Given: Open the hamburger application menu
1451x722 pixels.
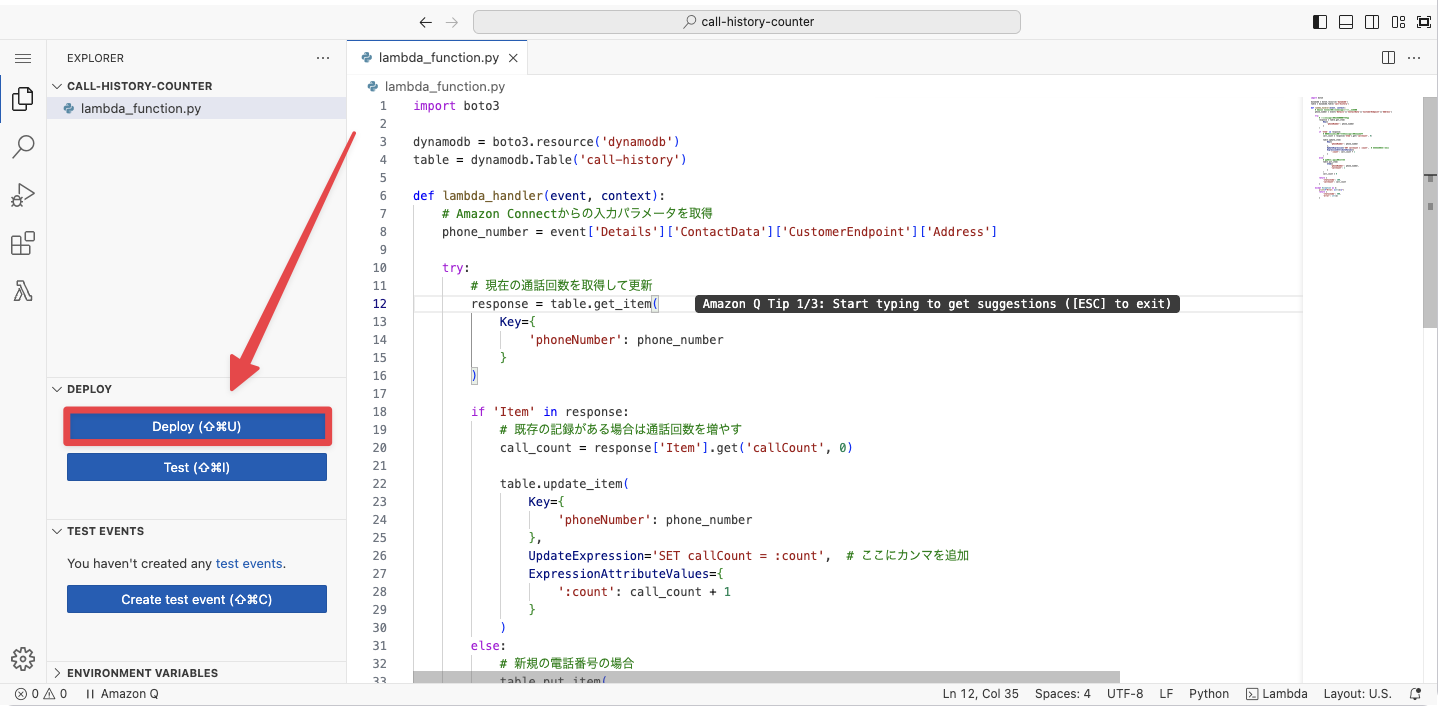Looking at the screenshot, I should pos(23,59).
